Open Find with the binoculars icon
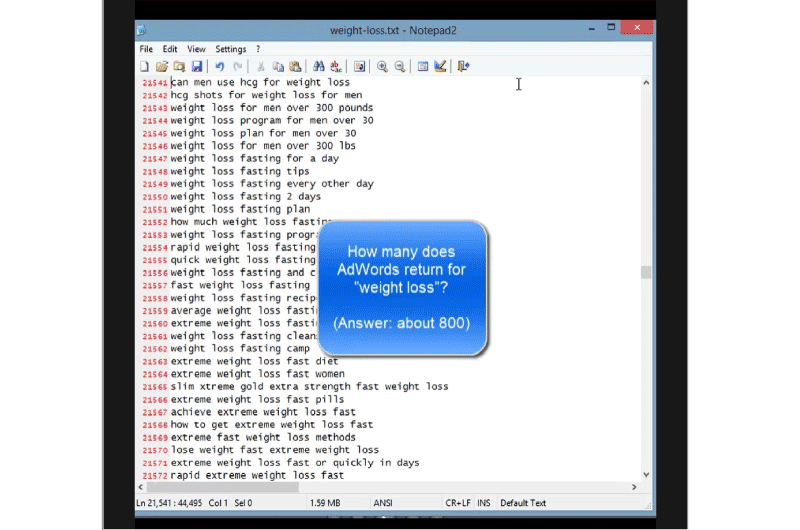This screenshot has height=530, width=800. (319, 66)
